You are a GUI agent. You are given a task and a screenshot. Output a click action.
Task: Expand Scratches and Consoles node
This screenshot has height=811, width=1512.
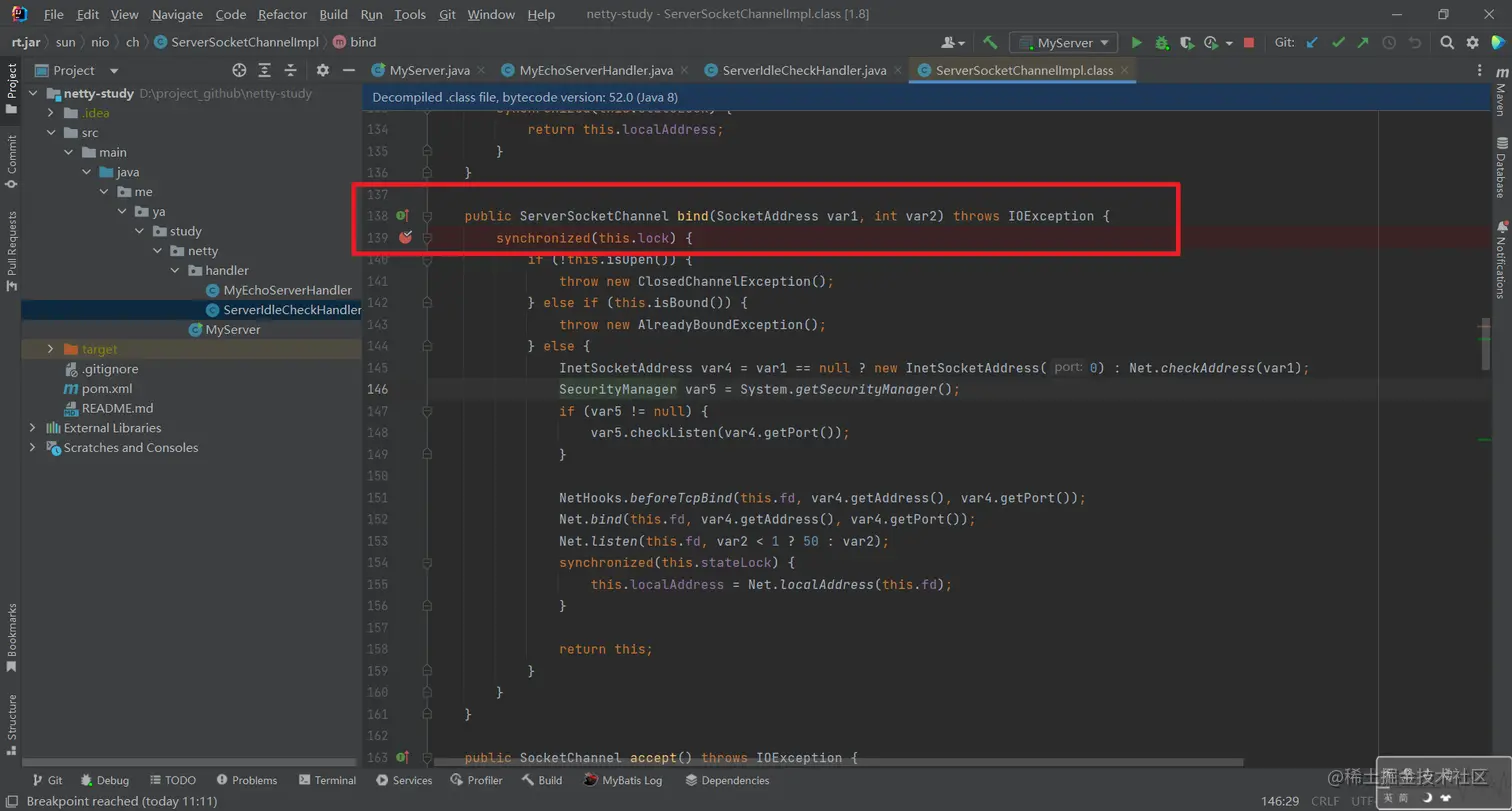coord(33,448)
